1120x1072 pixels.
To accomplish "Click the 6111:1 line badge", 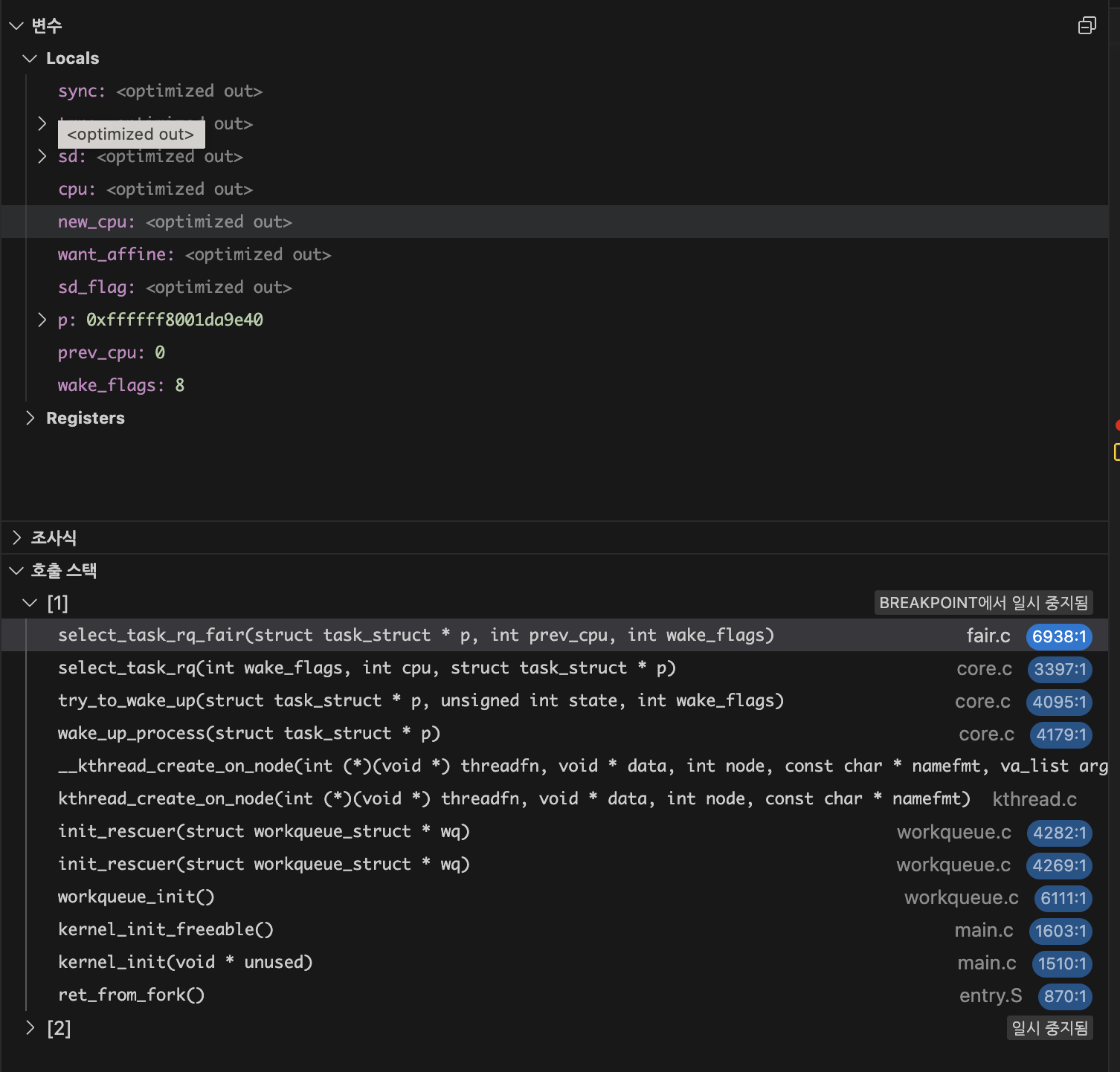I will coord(1063,898).
